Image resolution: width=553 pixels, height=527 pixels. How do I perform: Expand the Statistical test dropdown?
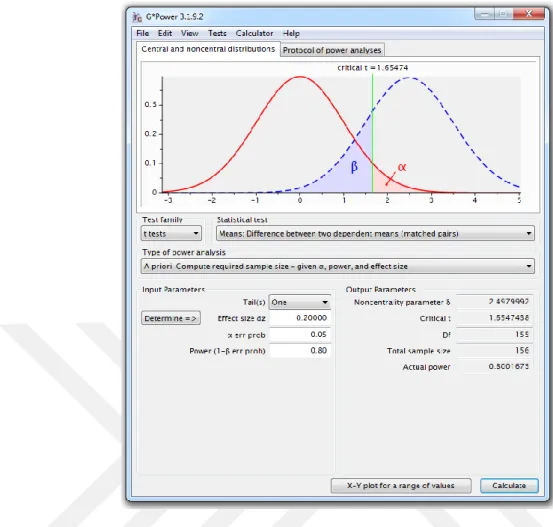pos(375,234)
